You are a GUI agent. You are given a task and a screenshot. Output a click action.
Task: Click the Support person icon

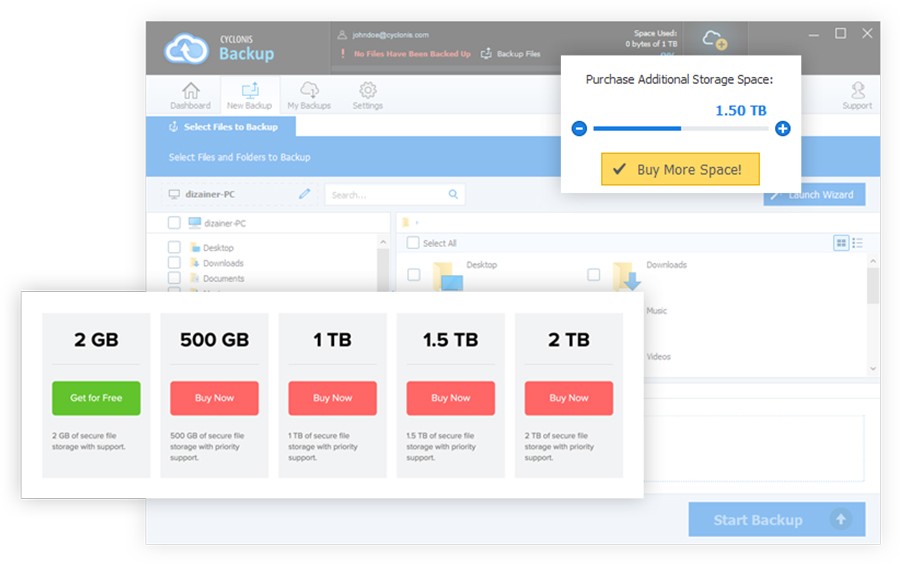click(857, 91)
